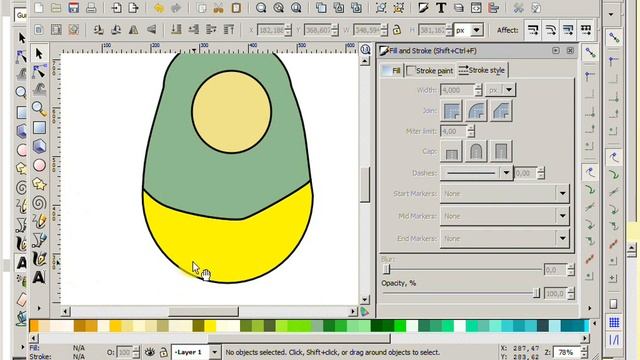Choose the Round join option
This screenshot has height=360, width=640.
(476, 111)
